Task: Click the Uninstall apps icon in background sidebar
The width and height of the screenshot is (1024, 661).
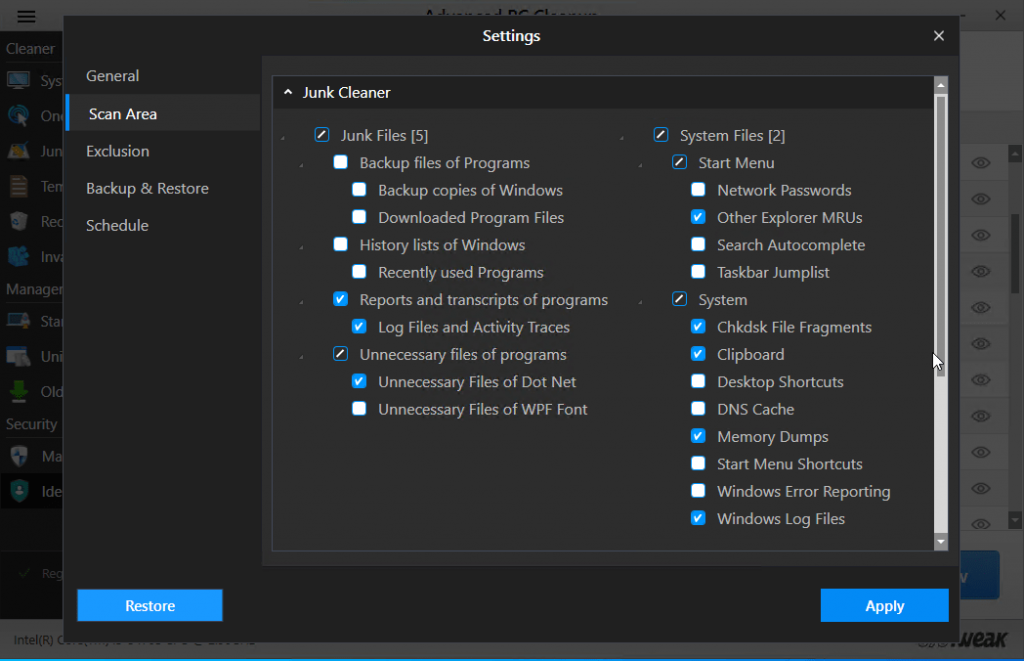Action: click(18, 357)
